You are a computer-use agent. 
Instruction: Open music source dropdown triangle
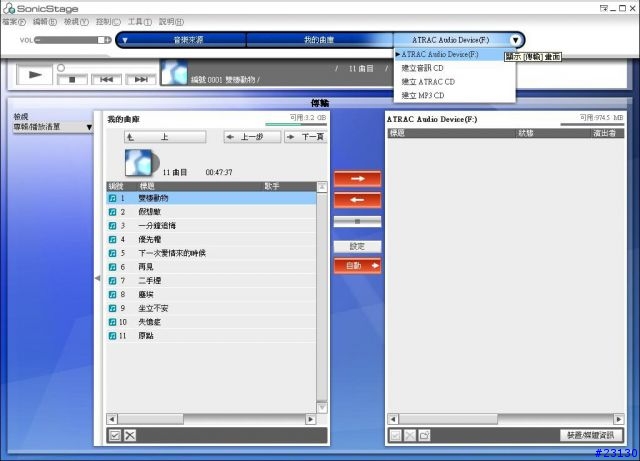(x=125, y=40)
